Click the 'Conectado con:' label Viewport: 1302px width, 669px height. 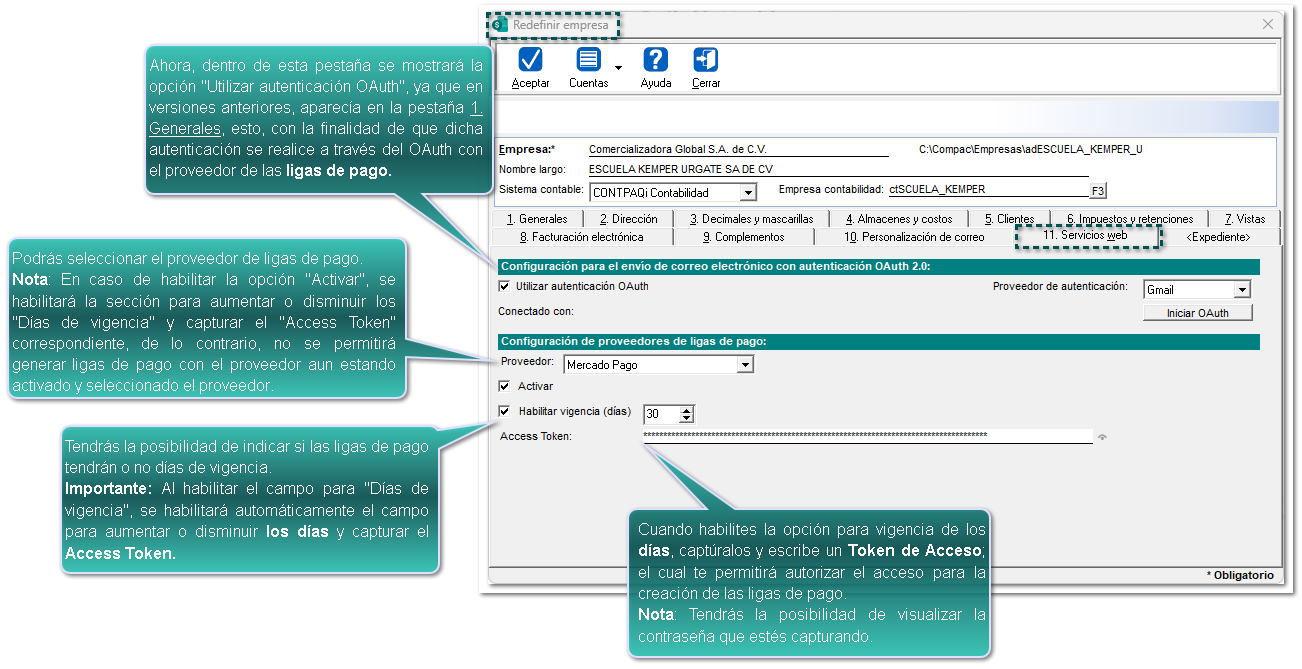[x=536, y=311]
